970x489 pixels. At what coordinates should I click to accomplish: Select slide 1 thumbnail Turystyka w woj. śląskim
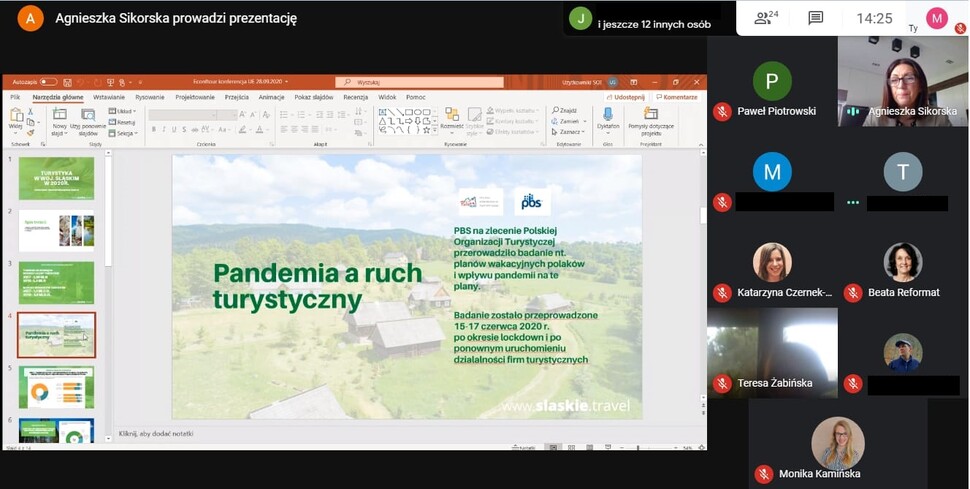[56, 178]
